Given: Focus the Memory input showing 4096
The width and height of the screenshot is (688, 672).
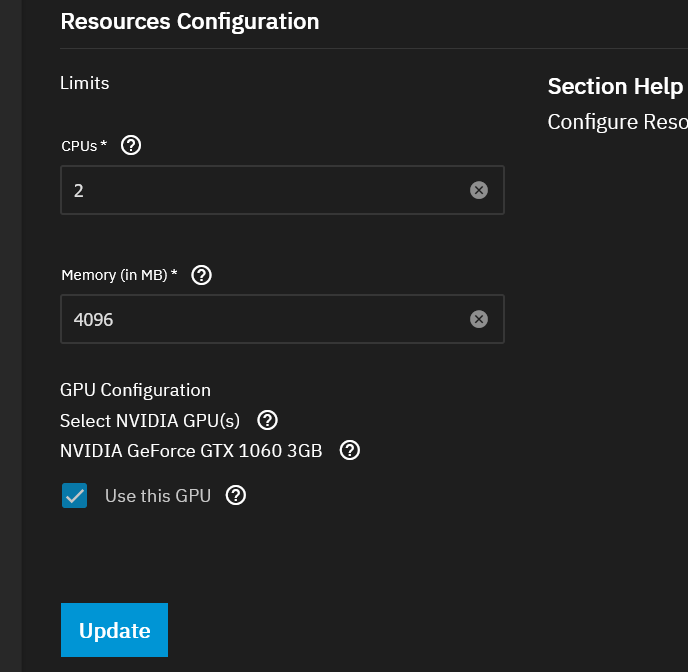Looking at the screenshot, I should click(x=260, y=319).
